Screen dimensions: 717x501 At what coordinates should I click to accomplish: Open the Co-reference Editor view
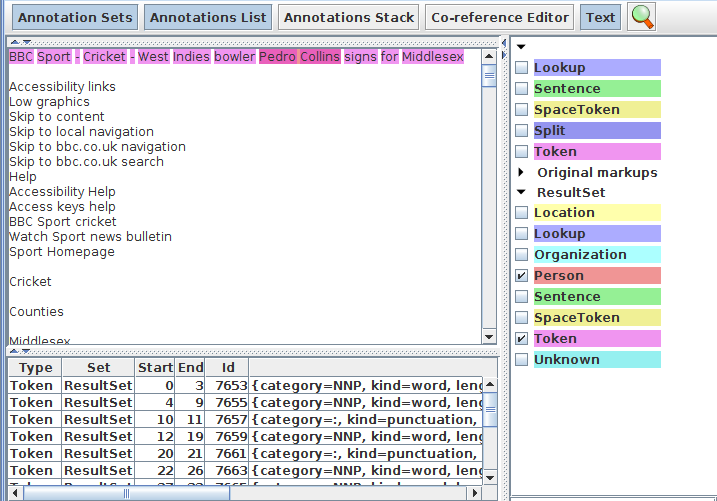pyautogui.click(x=500, y=17)
